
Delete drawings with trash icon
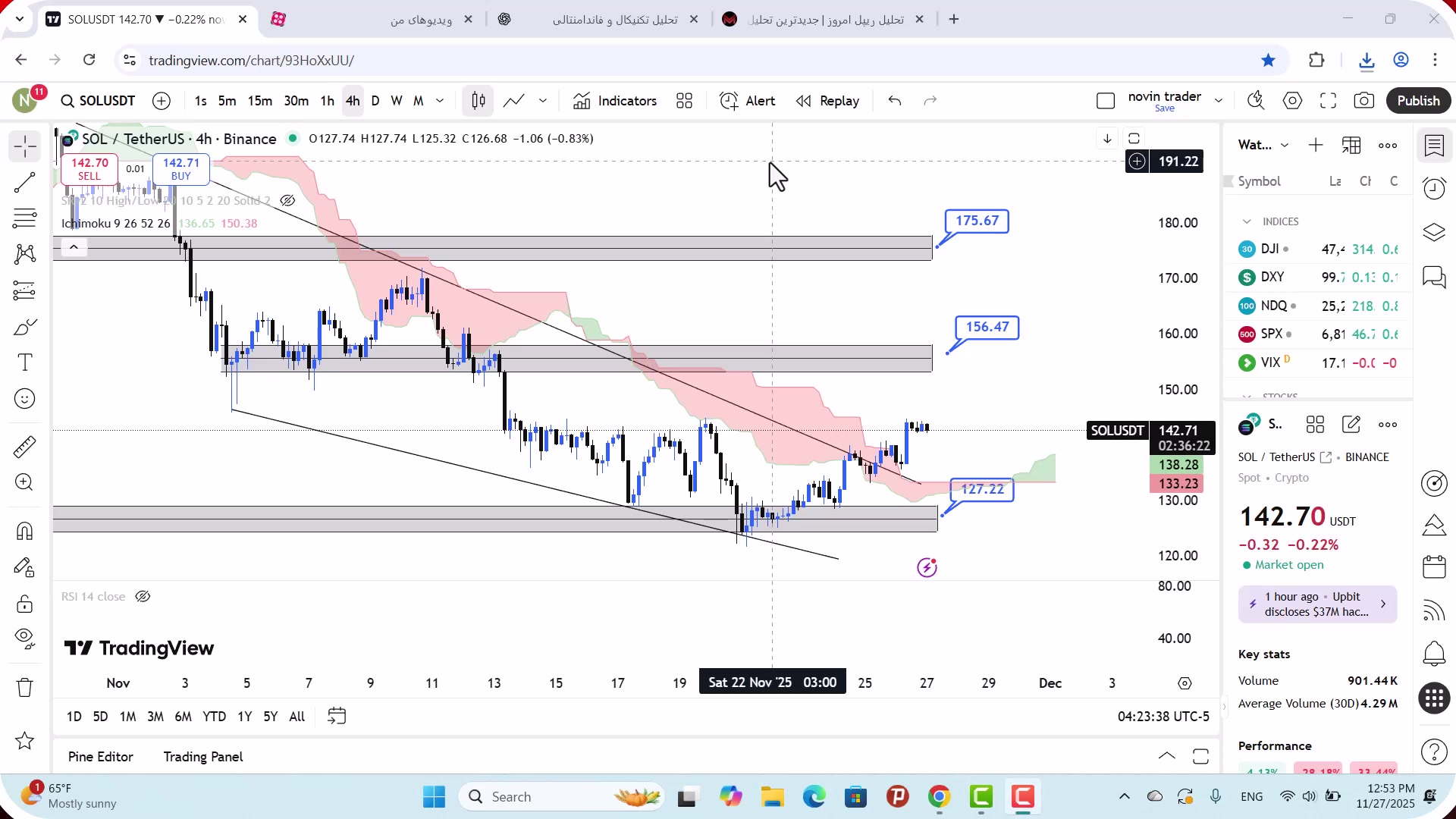click(x=25, y=688)
